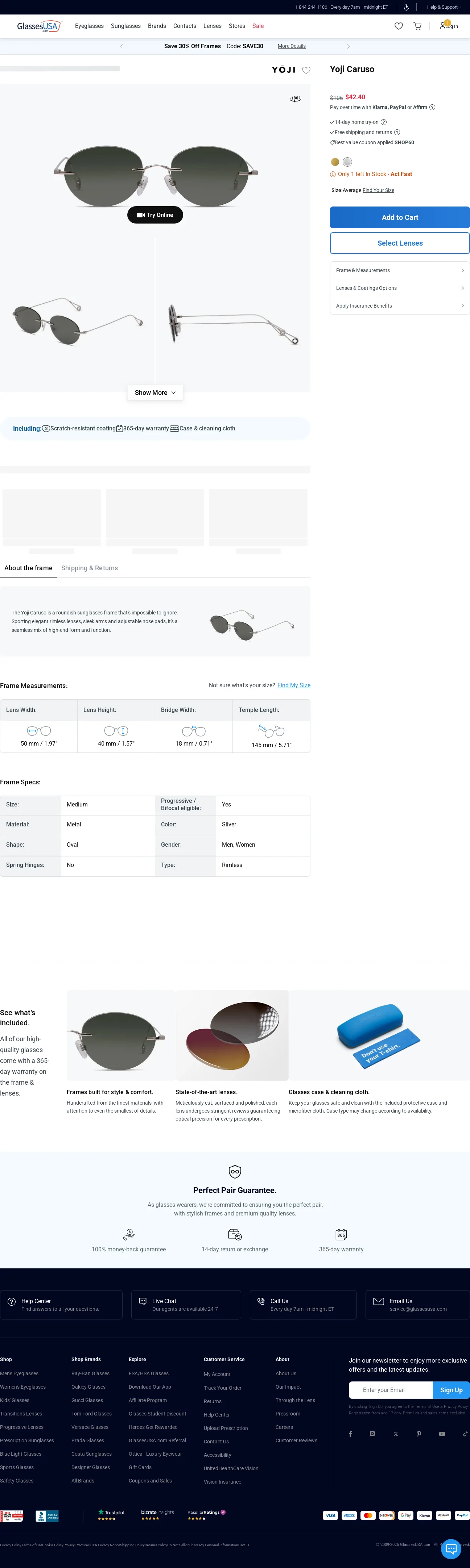Screen dimensions: 470x1568
Task: Click info icon beside 14-day home try-on
Action: click(383, 122)
